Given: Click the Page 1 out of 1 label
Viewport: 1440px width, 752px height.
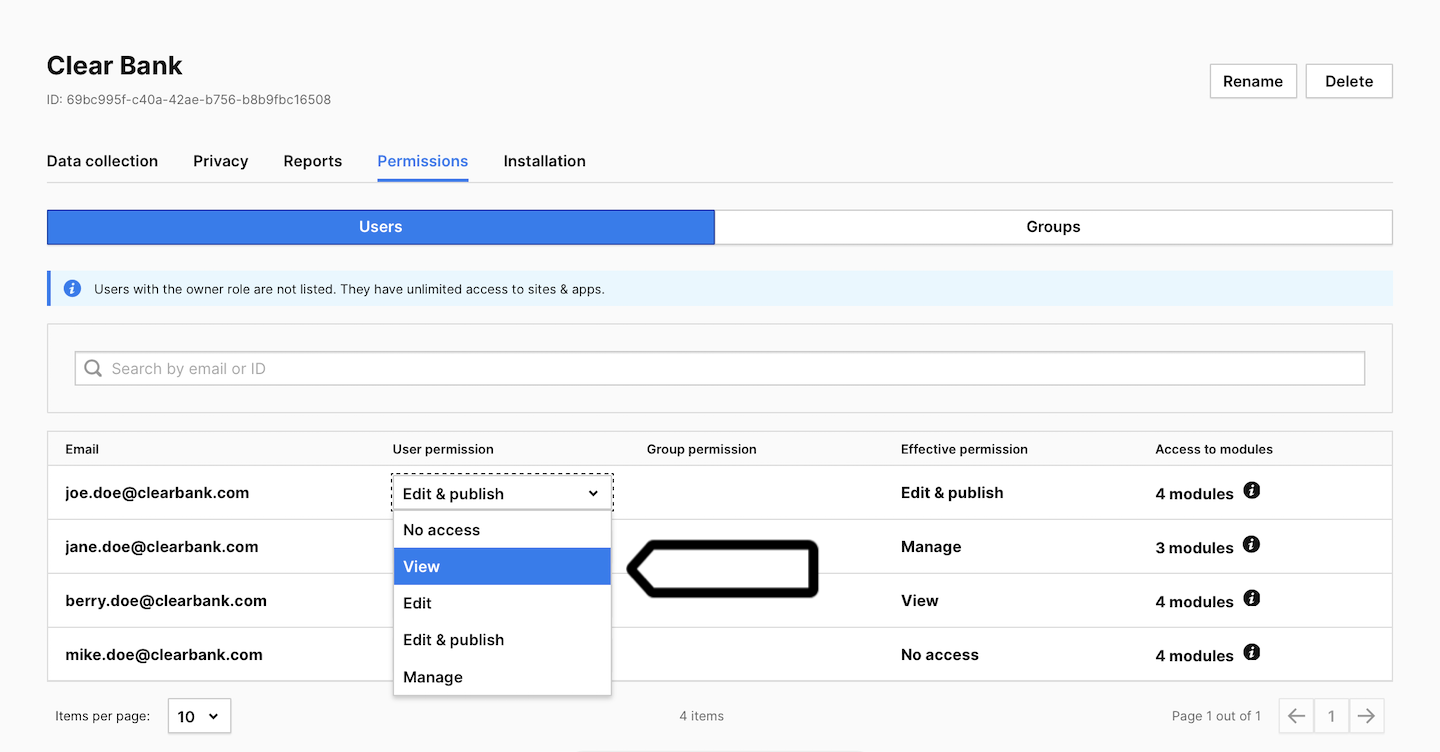Looking at the screenshot, I should tap(1216, 716).
